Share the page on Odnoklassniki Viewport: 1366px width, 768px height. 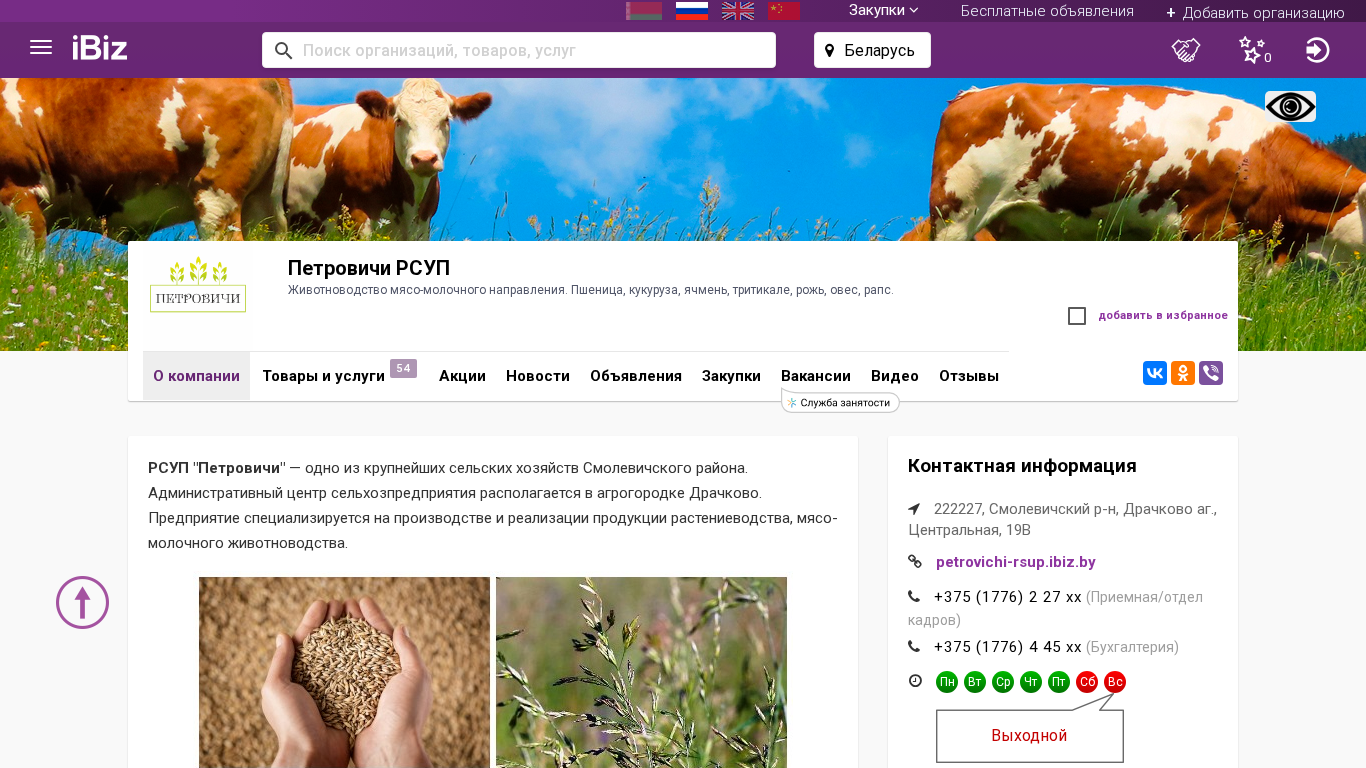click(1183, 373)
